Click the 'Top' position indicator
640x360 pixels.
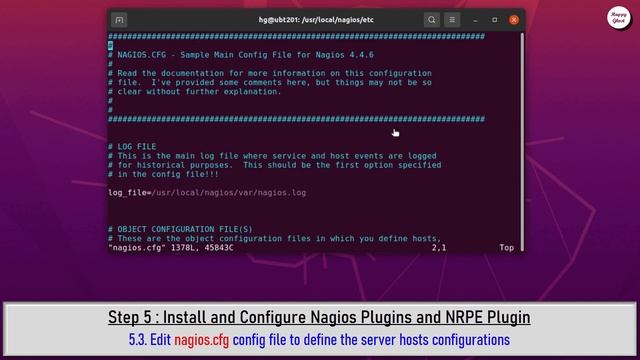click(507, 248)
